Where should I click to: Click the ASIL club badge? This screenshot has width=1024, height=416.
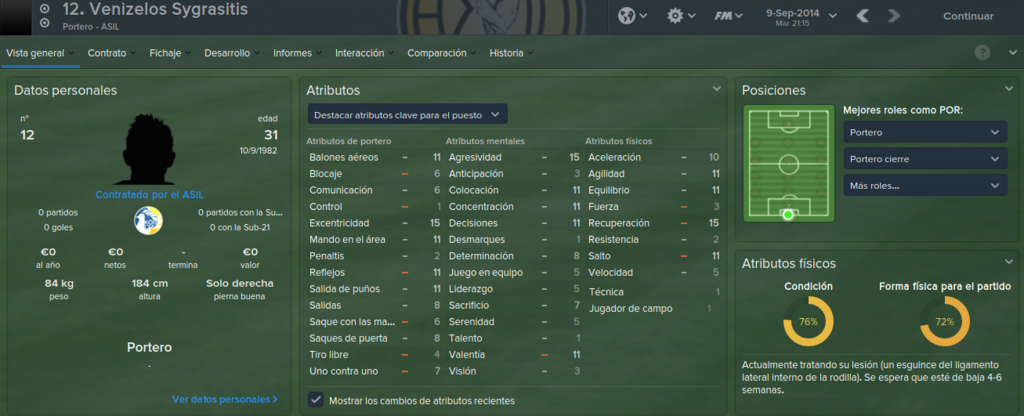pos(148,220)
